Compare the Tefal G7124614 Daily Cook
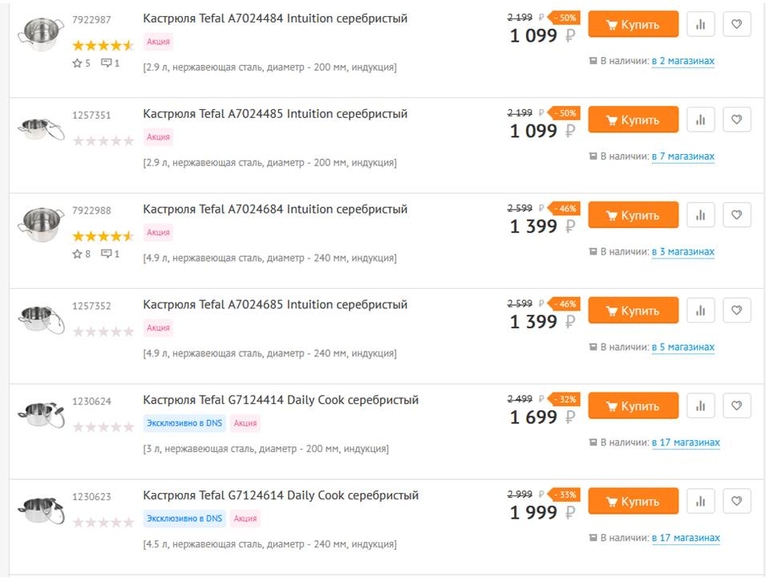The image size is (770, 578). (x=700, y=501)
